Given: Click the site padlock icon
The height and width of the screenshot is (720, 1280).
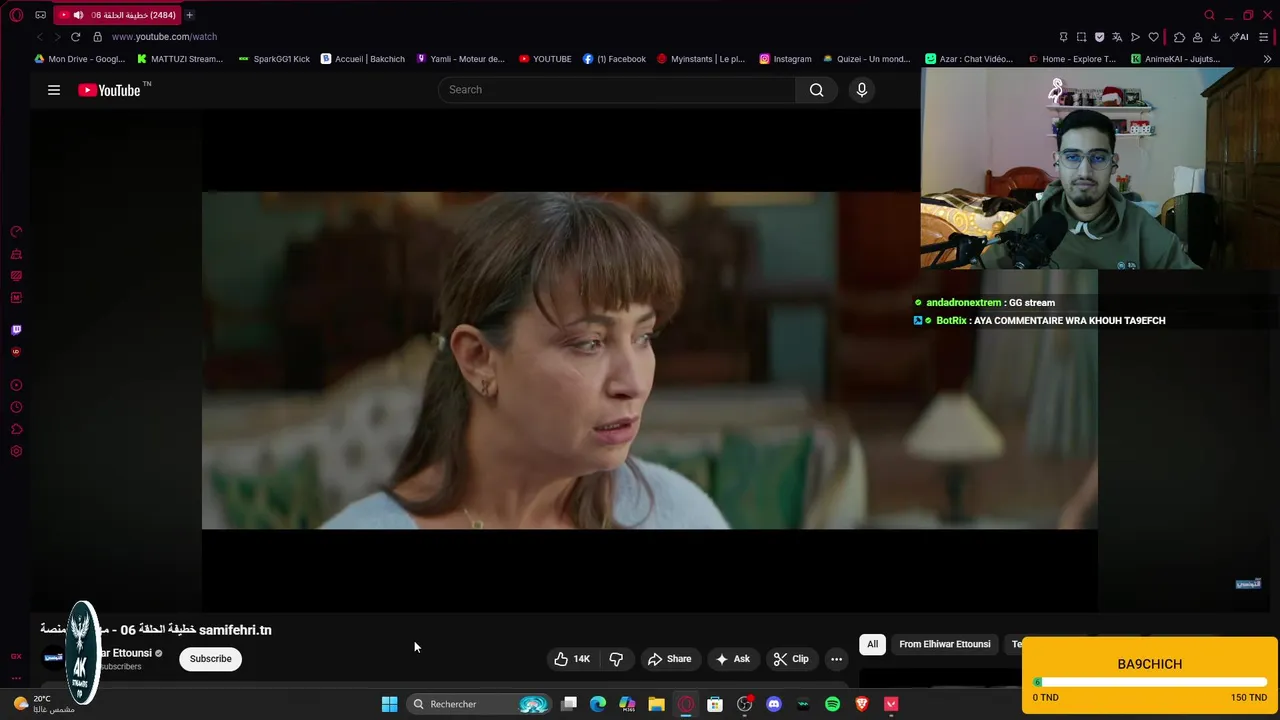Looking at the screenshot, I should point(97,37).
